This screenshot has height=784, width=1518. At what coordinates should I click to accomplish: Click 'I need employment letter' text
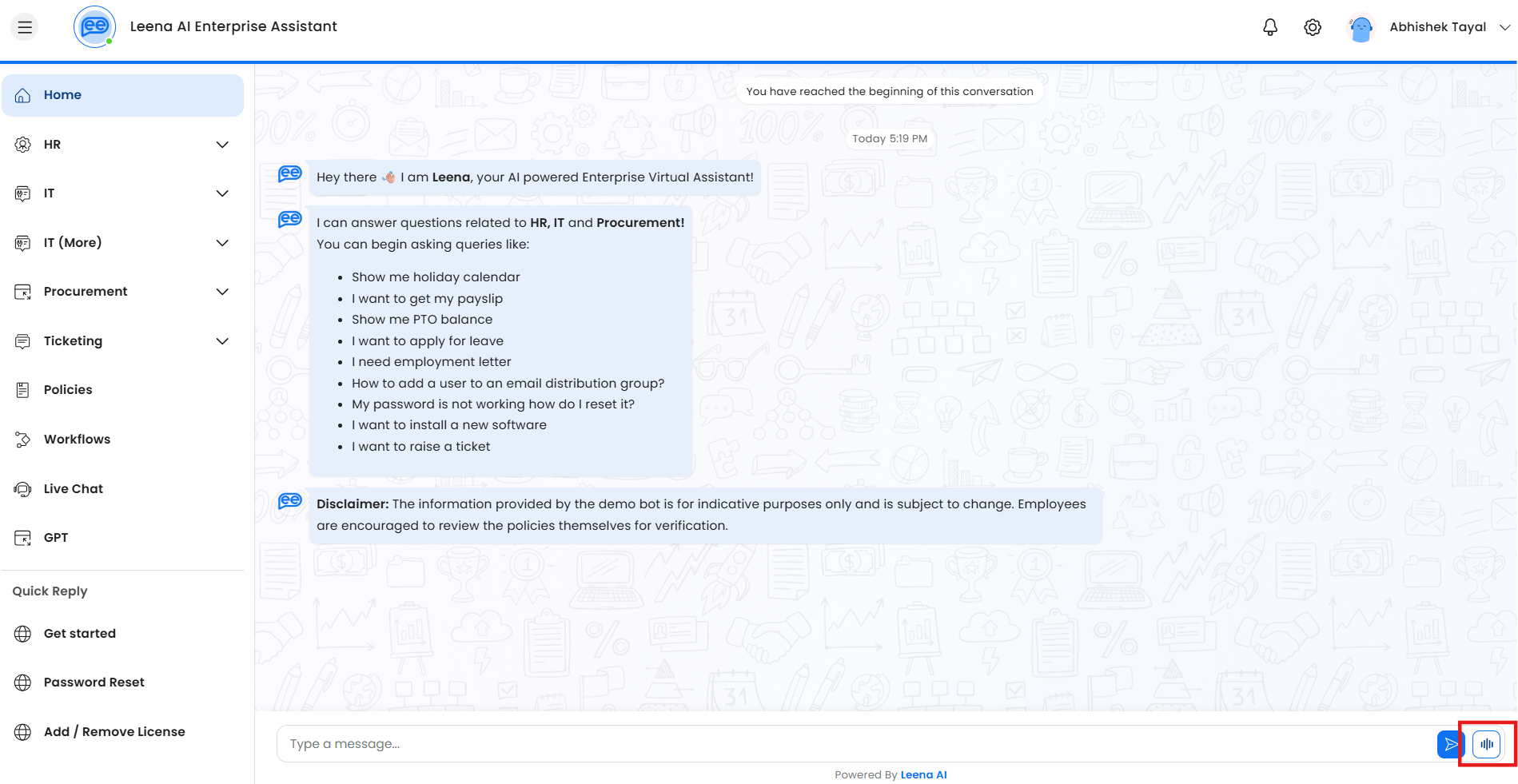point(431,362)
